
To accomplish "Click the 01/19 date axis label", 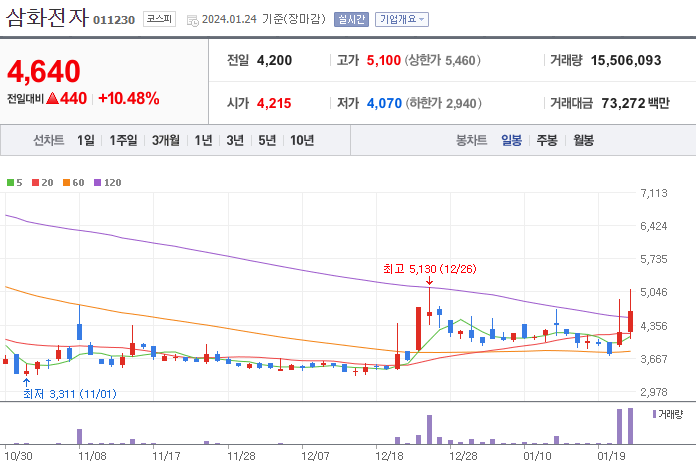I will pyautogui.click(x=611, y=456).
